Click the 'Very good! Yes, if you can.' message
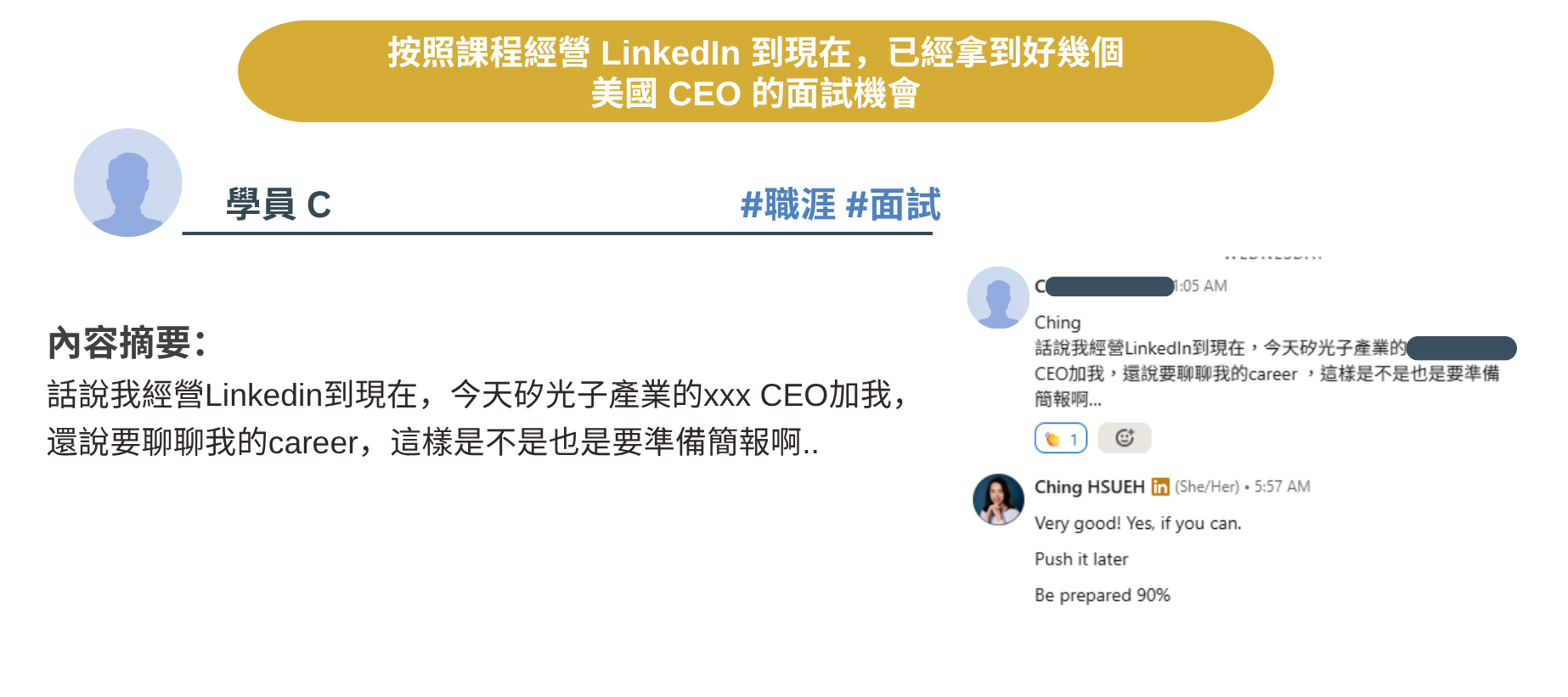The height and width of the screenshot is (697, 1568). (1138, 523)
